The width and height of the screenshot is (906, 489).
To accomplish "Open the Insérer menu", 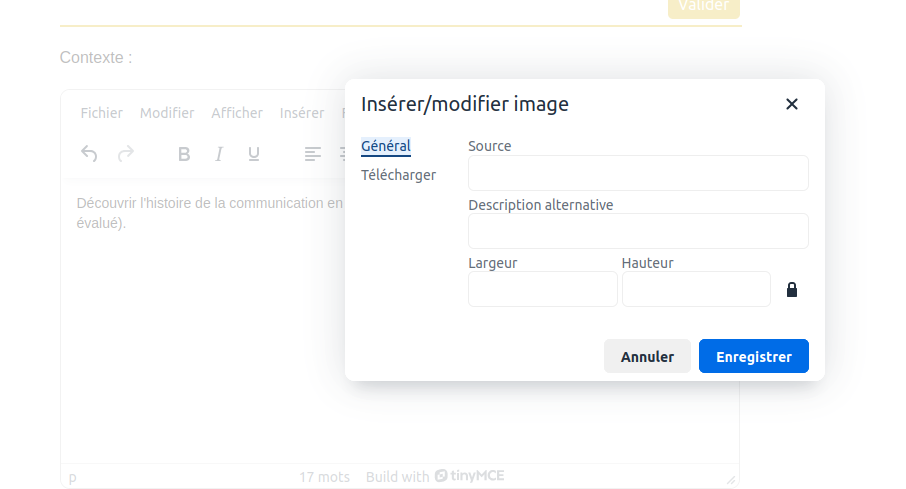I will click(x=302, y=113).
